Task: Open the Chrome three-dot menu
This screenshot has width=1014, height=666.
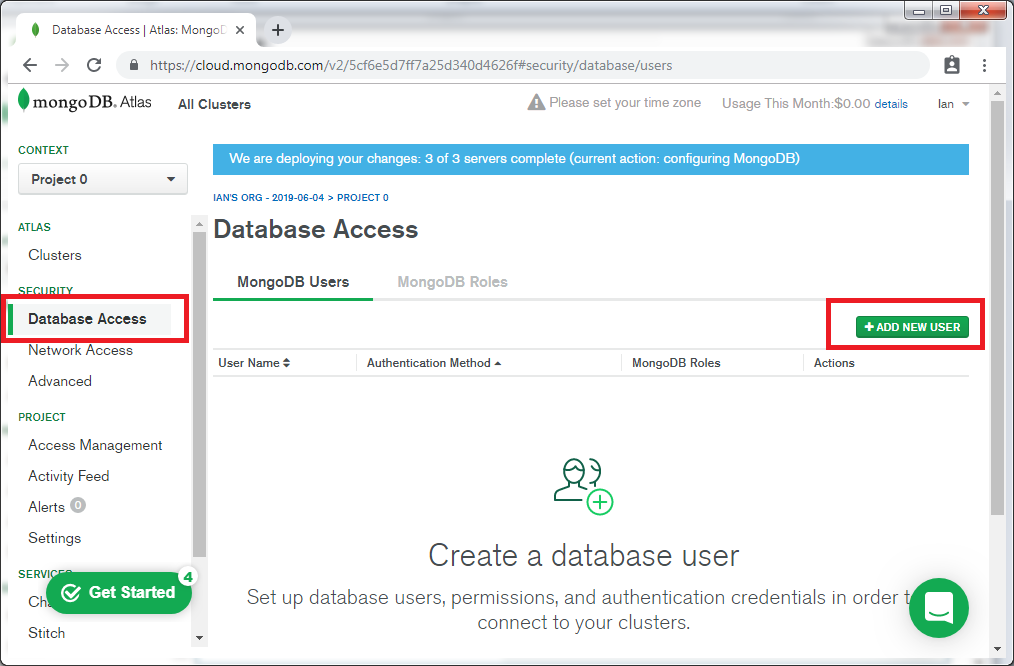Action: pos(984,65)
